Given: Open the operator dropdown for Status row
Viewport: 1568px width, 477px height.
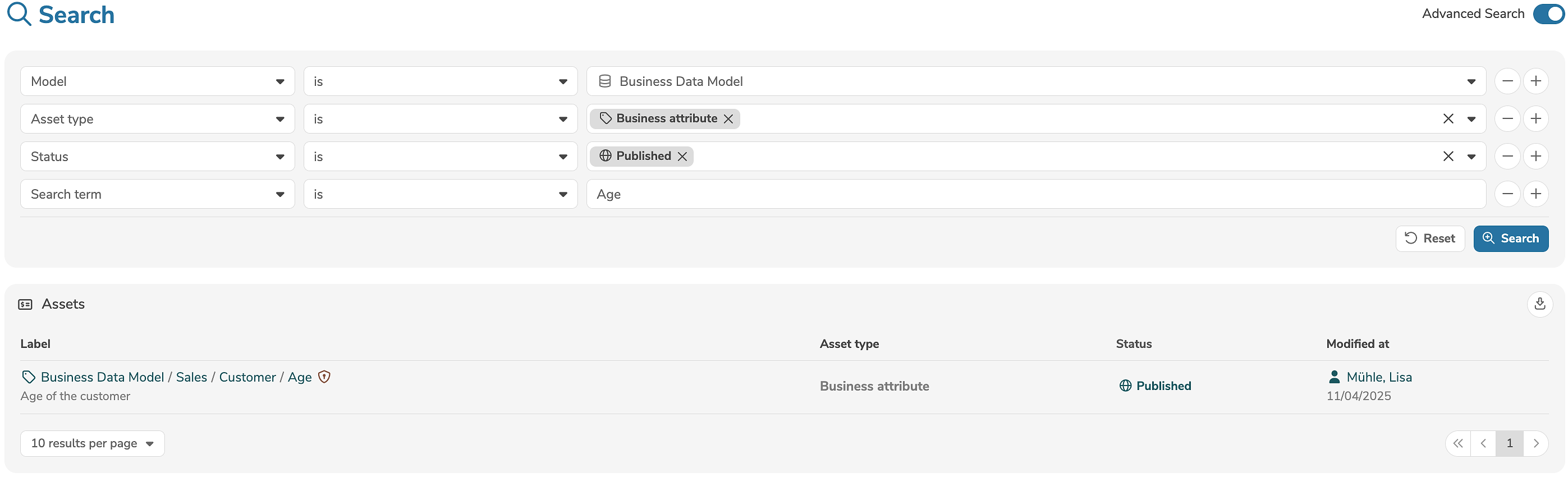Looking at the screenshot, I should click(x=440, y=157).
